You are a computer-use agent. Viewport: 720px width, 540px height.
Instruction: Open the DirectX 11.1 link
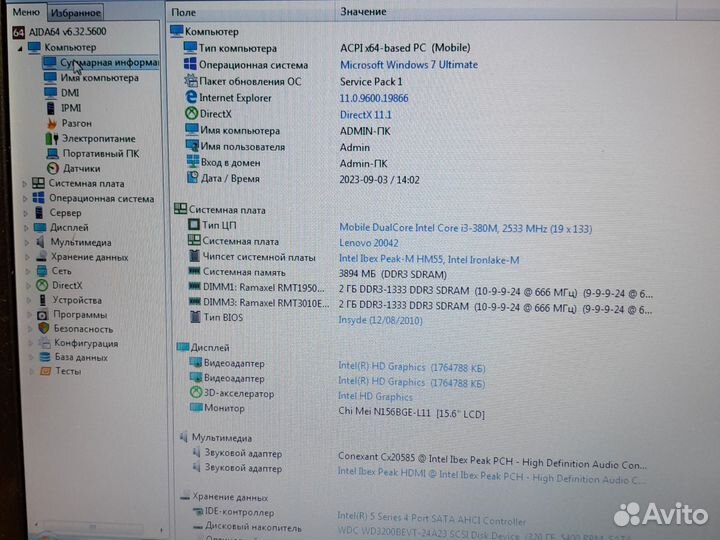366,115
